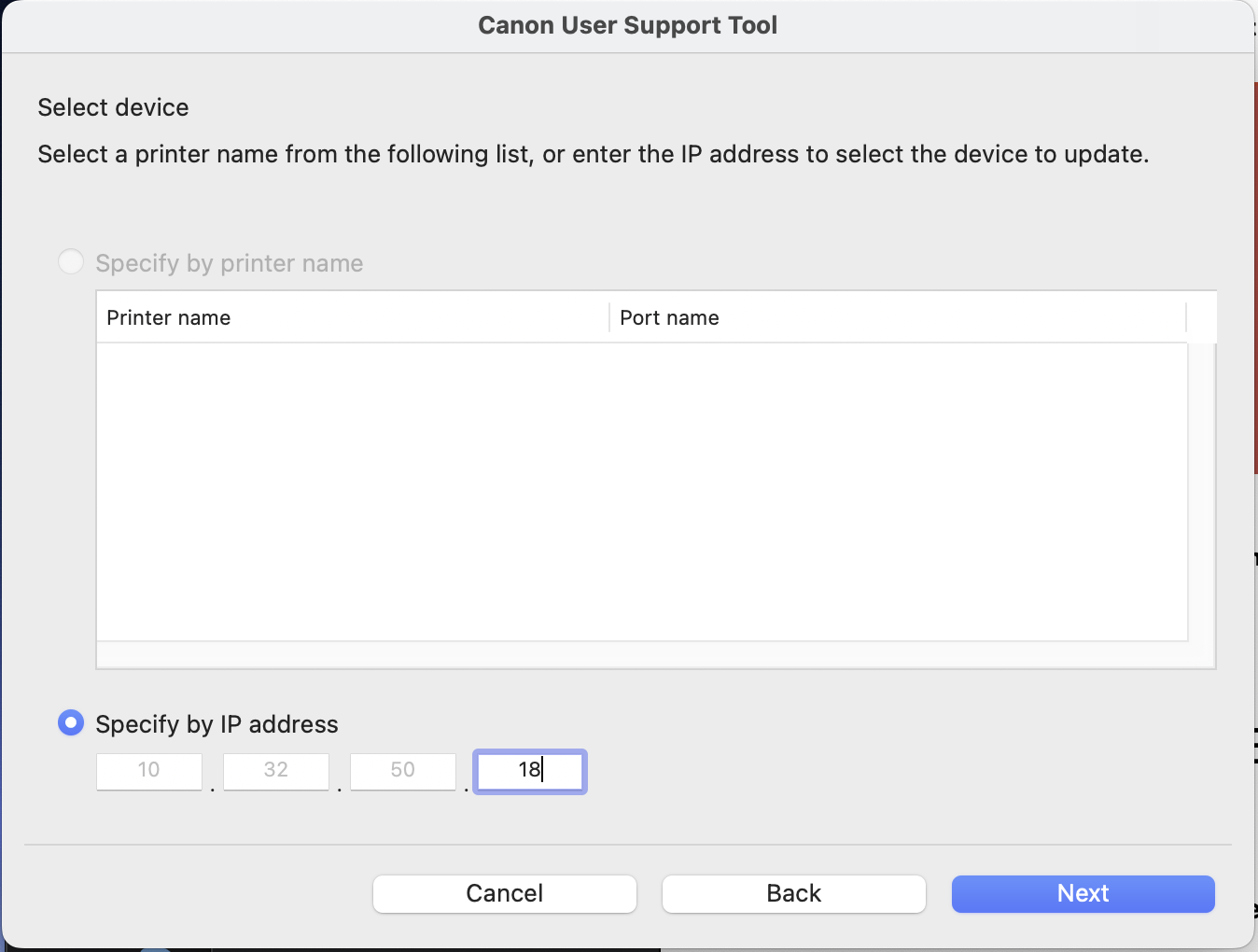Click the Select device heading
This screenshot has width=1258, height=952.
pos(113,107)
